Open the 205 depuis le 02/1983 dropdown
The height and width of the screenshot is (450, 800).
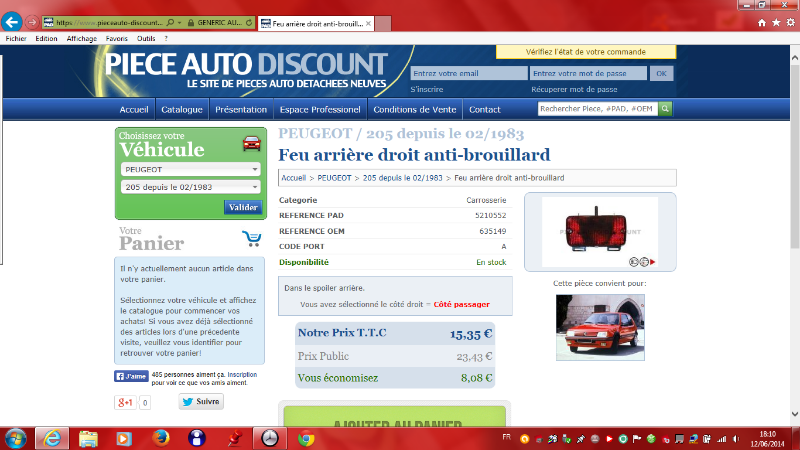click(x=191, y=187)
